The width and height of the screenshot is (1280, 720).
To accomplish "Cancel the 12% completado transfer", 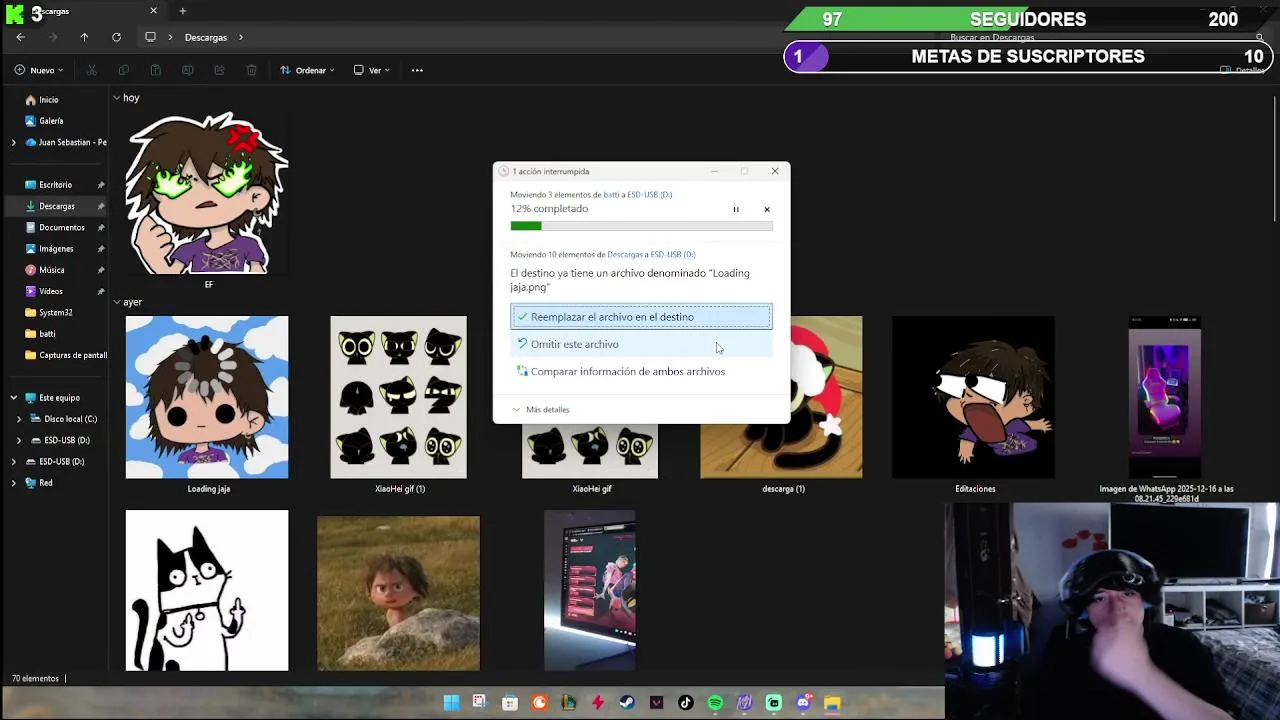I will click(767, 209).
